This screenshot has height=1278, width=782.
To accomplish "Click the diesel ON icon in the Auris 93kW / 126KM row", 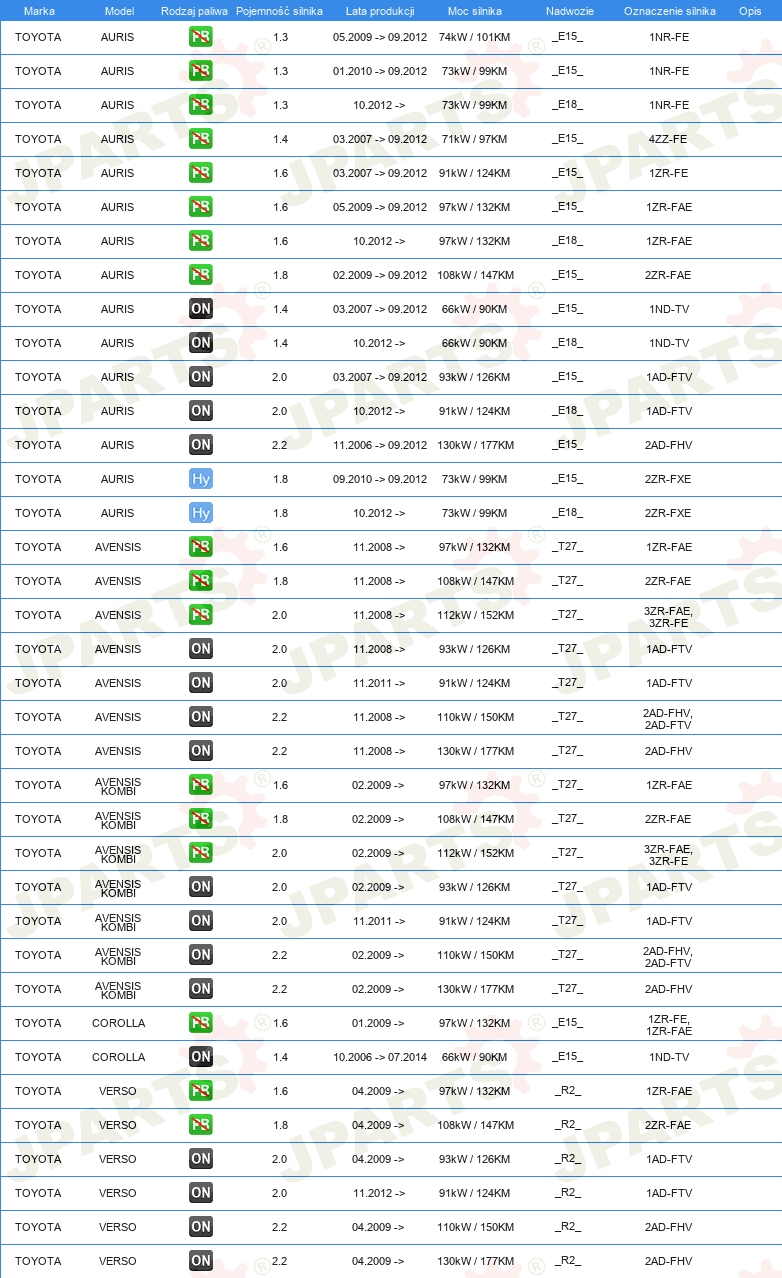I will point(201,377).
